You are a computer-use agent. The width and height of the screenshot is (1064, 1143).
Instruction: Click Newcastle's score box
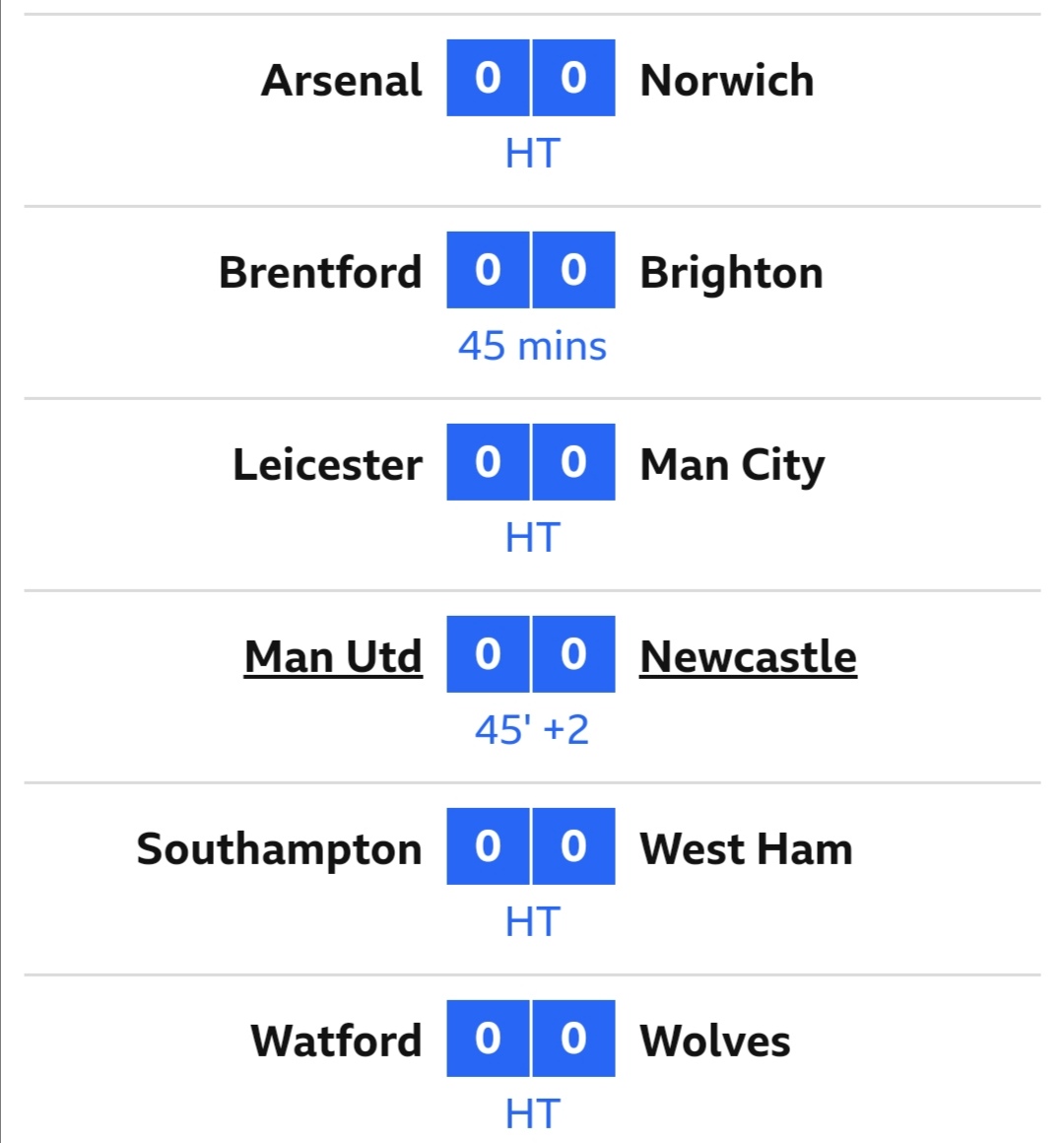(573, 654)
